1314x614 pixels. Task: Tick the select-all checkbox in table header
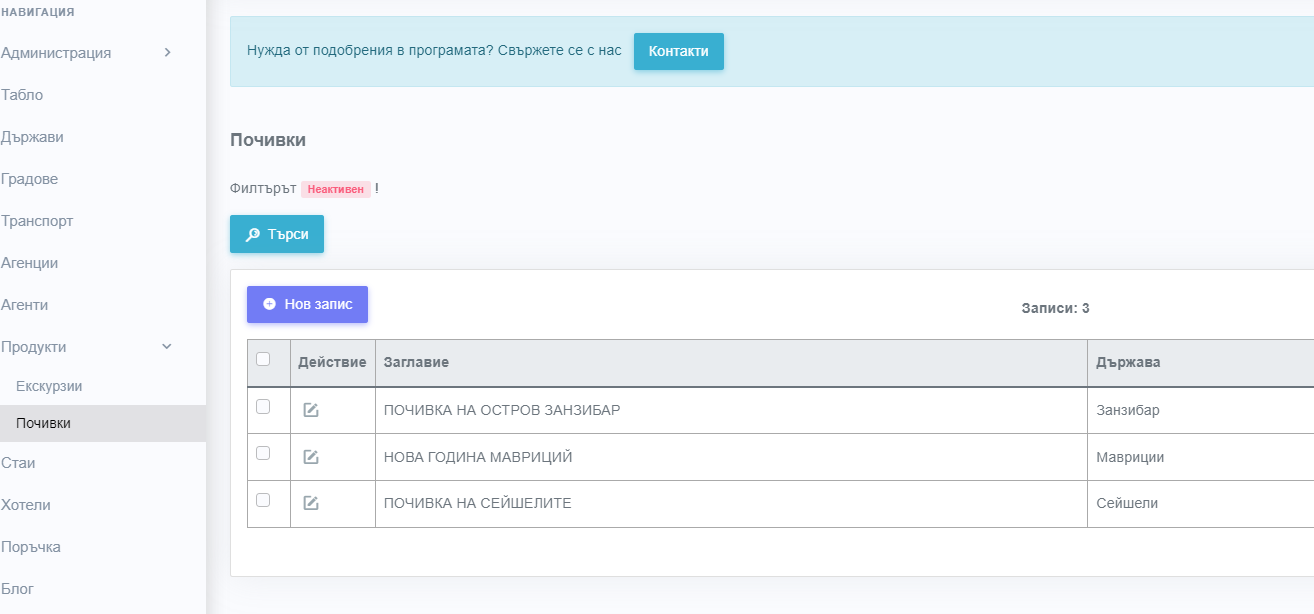[263, 359]
